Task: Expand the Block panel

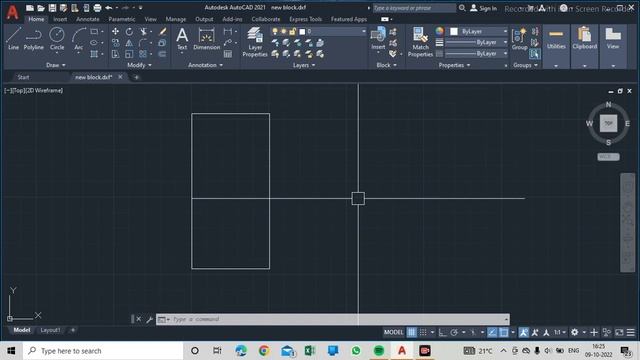Action: 386,65
